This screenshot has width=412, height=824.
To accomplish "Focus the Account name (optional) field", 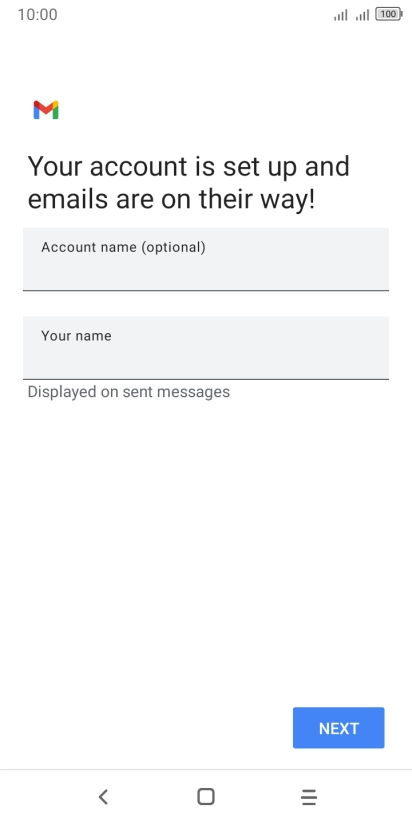I will [x=206, y=259].
